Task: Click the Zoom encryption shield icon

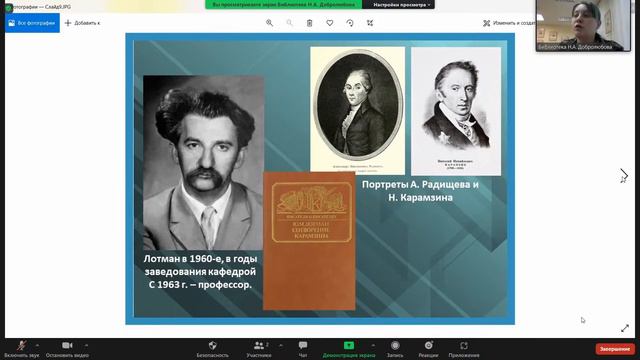Action: click(9, 7)
